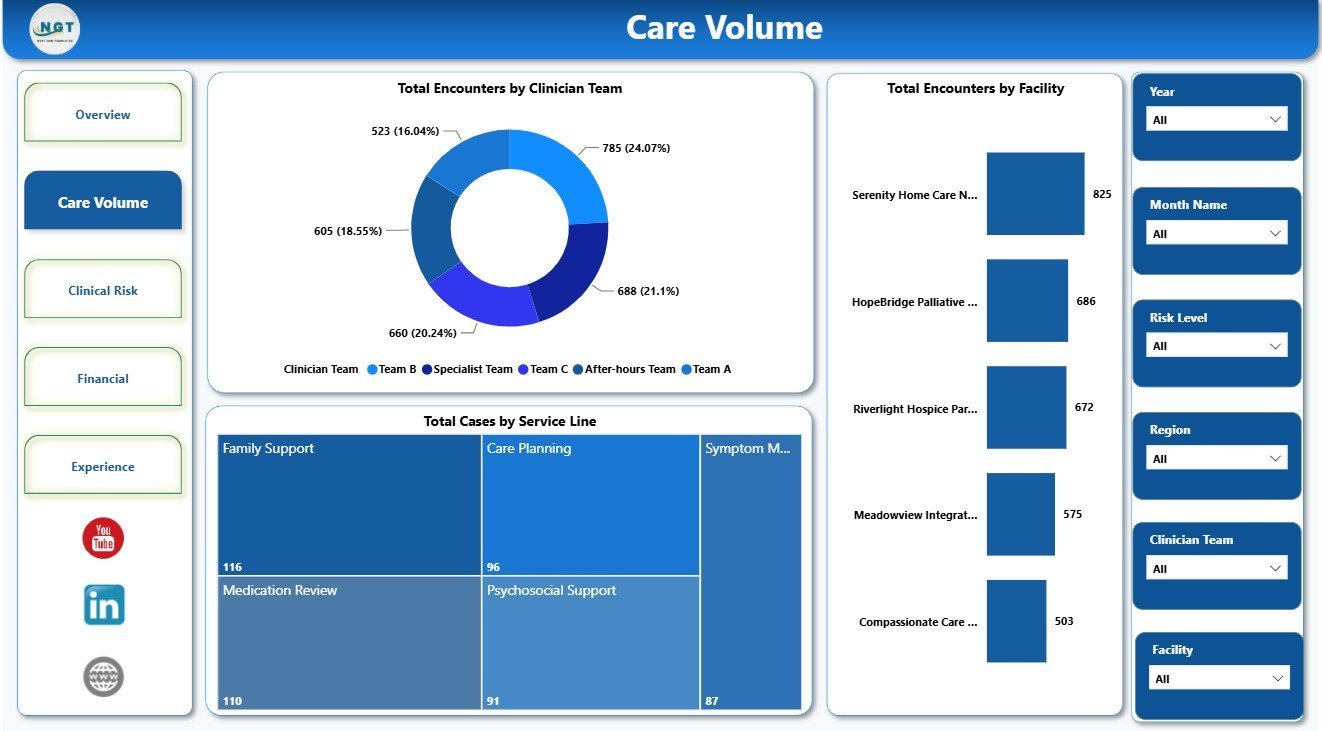Select the Compassionate Care bar
This screenshot has width=1322, height=731.
(1016, 621)
